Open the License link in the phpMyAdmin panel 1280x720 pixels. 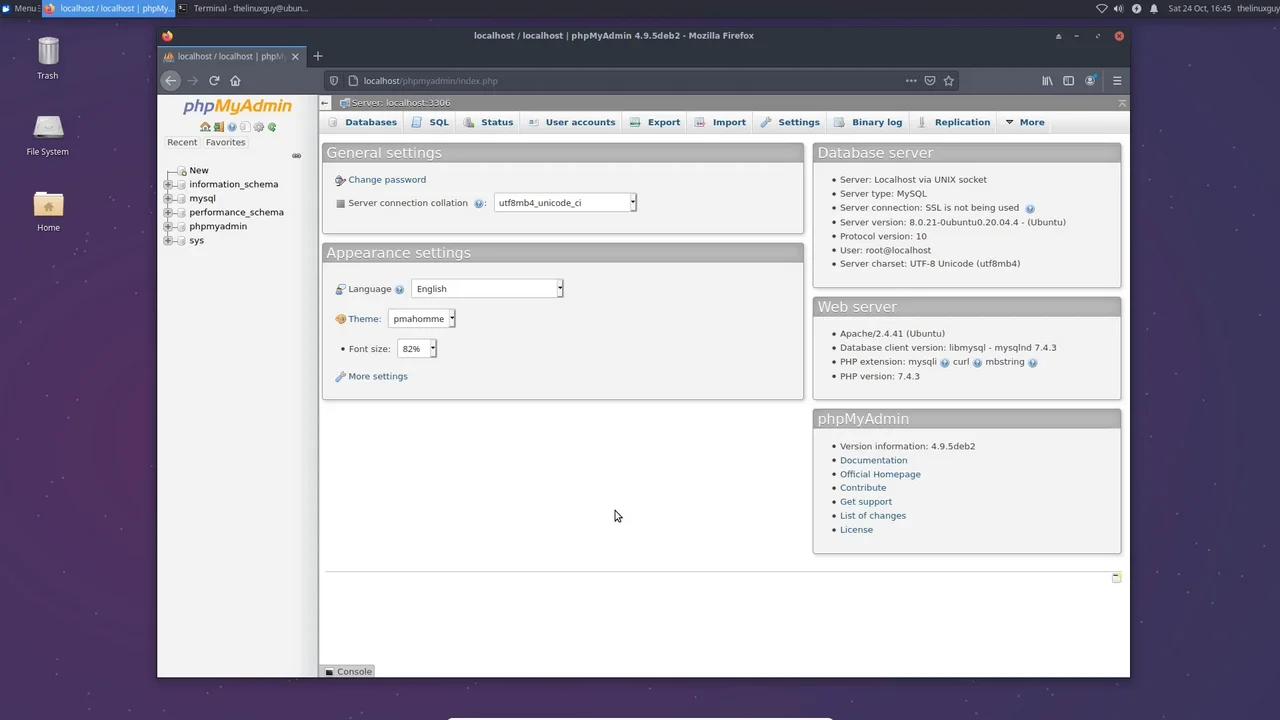click(x=856, y=529)
